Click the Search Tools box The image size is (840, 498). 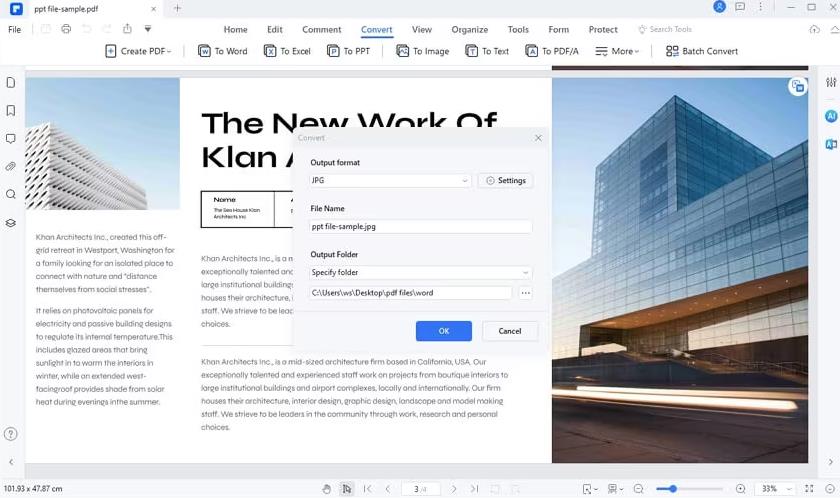(x=665, y=29)
